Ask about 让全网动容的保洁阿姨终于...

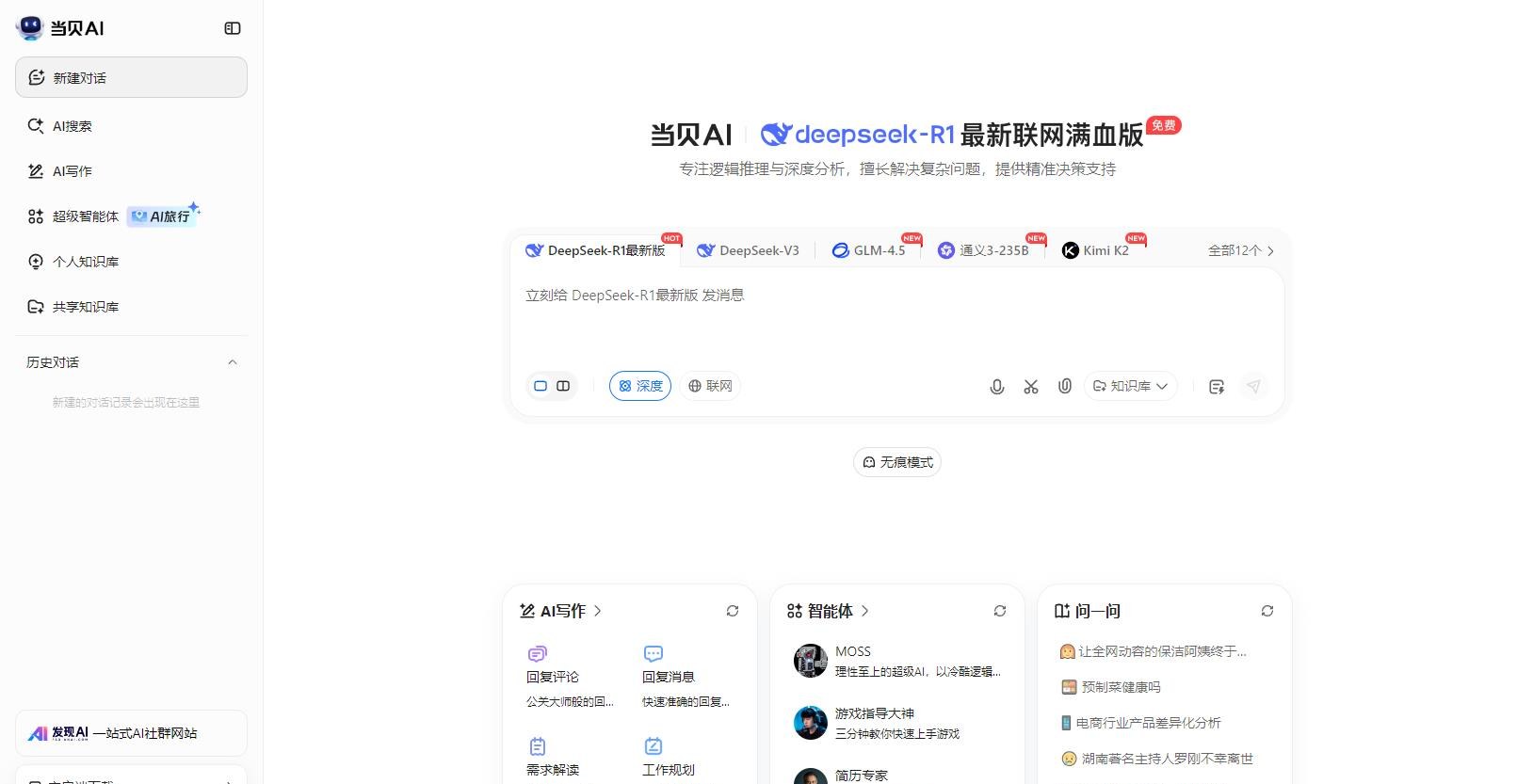pyautogui.click(x=1154, y=651)
